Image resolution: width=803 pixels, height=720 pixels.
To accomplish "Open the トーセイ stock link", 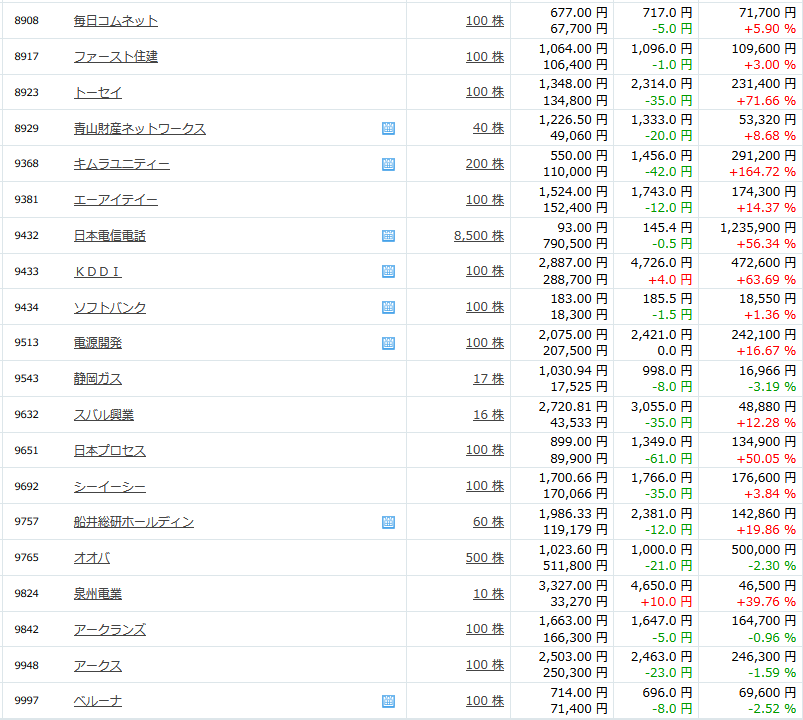I will tap(98, 92).
